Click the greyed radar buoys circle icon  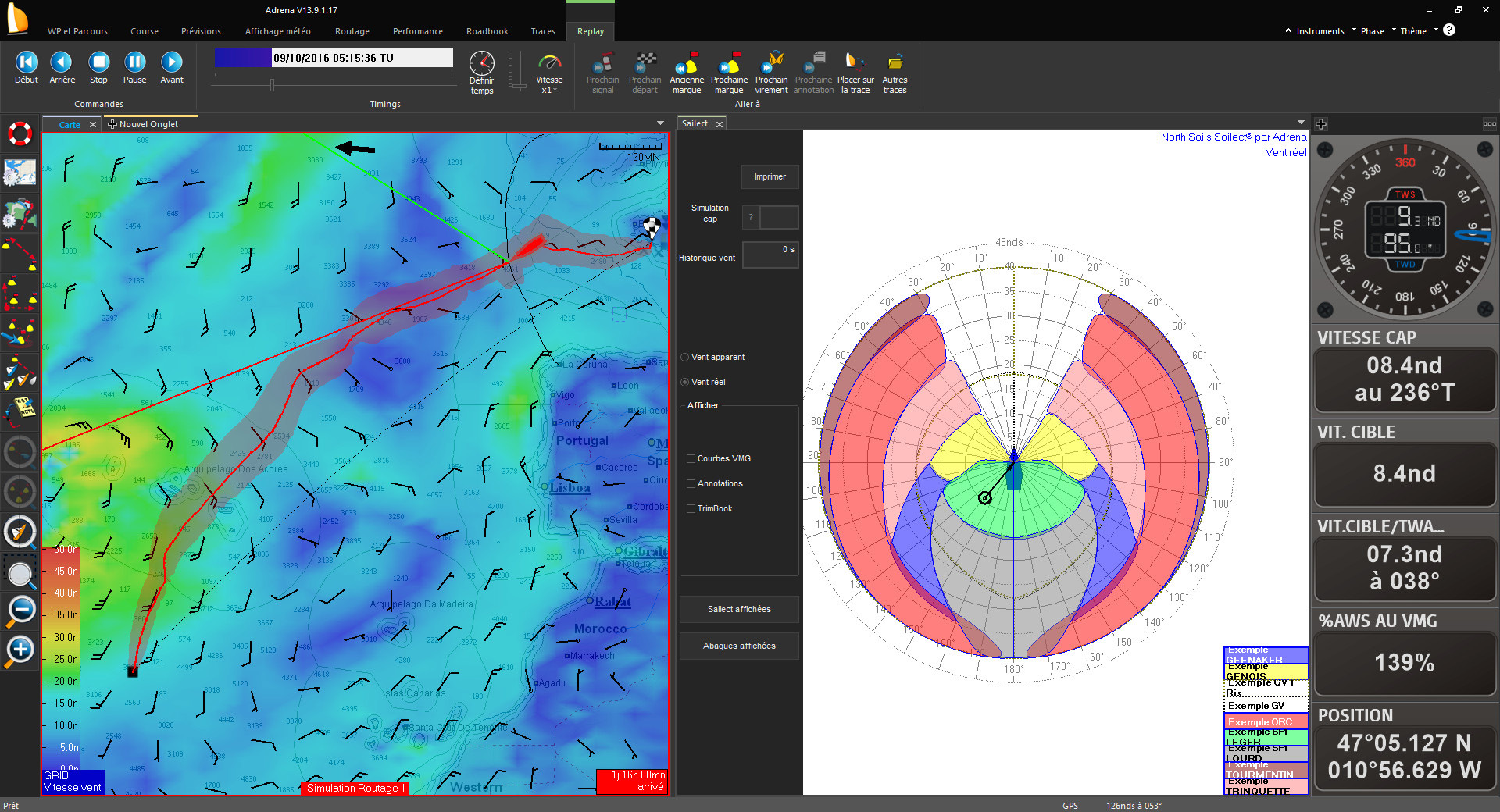click(20, 493)
